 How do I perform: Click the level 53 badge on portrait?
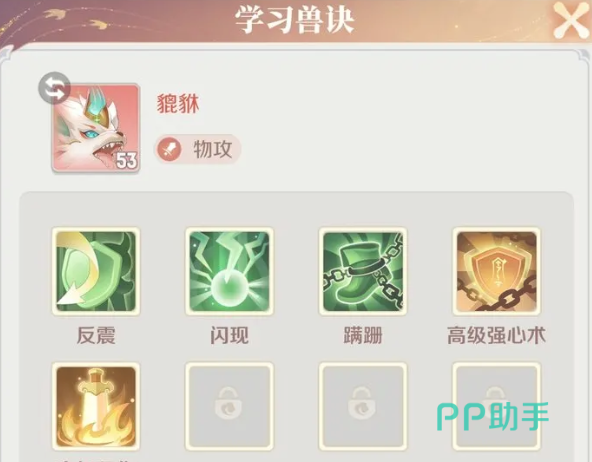point(126,160)
